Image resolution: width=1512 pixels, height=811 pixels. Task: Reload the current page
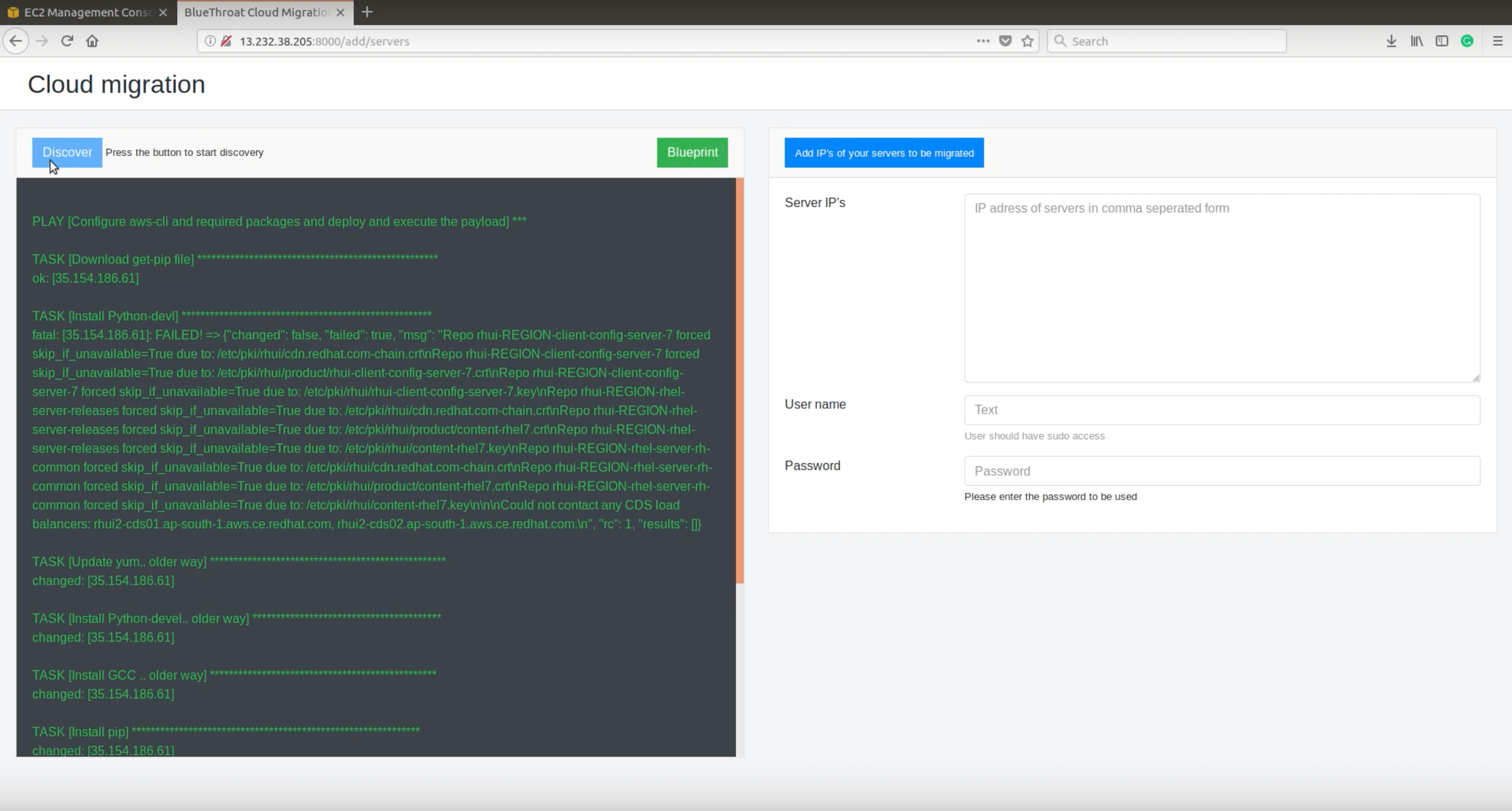click(67, 41)
